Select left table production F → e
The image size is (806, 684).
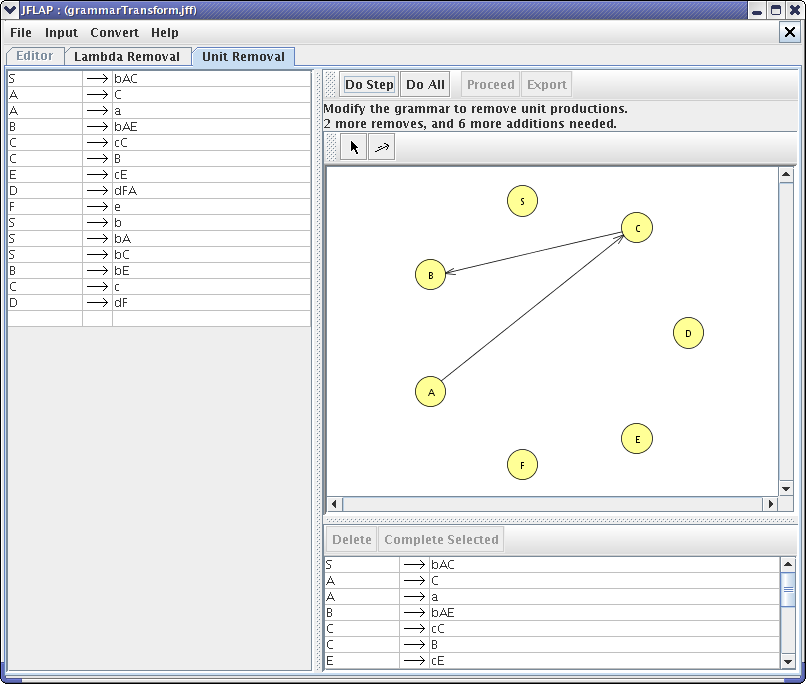click(x=159, y=207)
